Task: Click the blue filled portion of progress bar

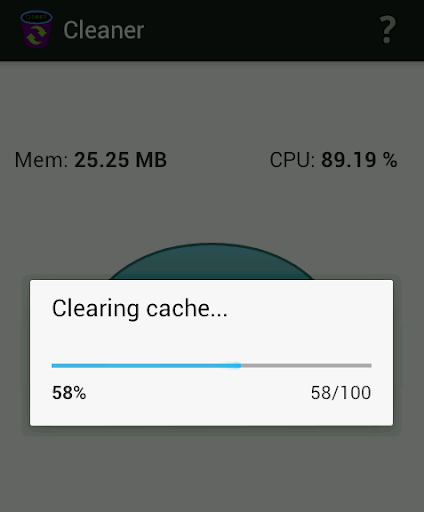Action: point(146,366)
